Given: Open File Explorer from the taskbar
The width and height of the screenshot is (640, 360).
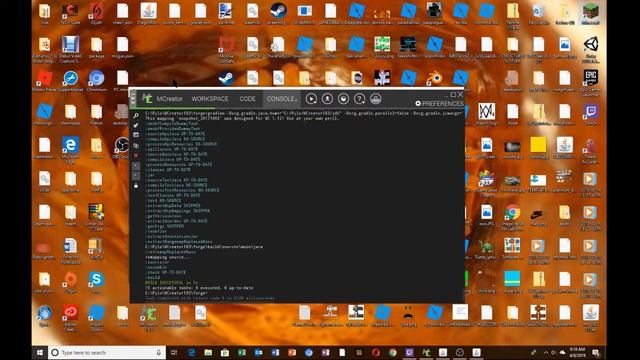Looking at the screenshot, I should [x=208, y=352].
